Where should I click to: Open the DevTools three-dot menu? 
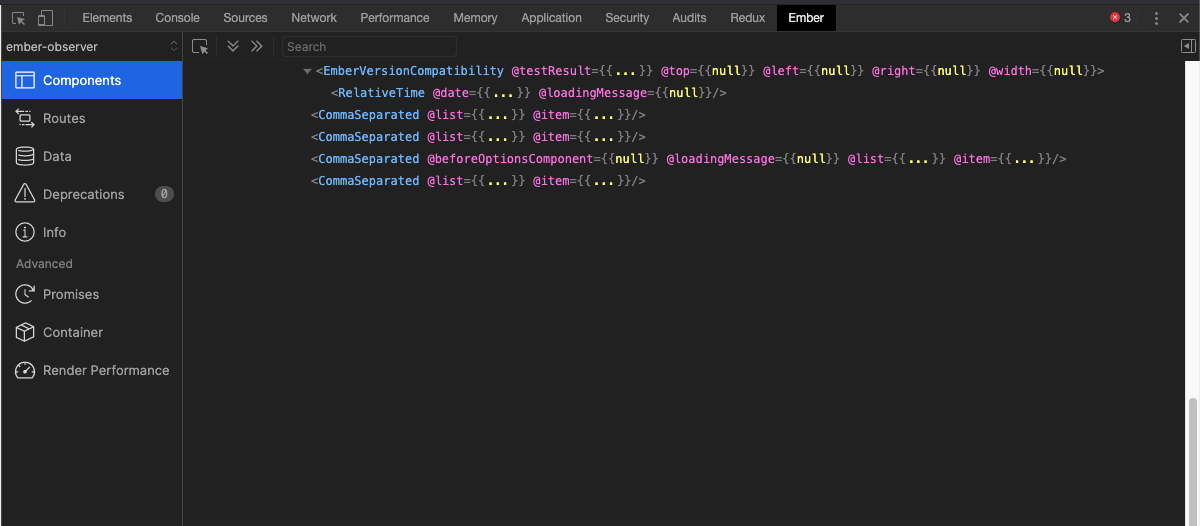1157,18
